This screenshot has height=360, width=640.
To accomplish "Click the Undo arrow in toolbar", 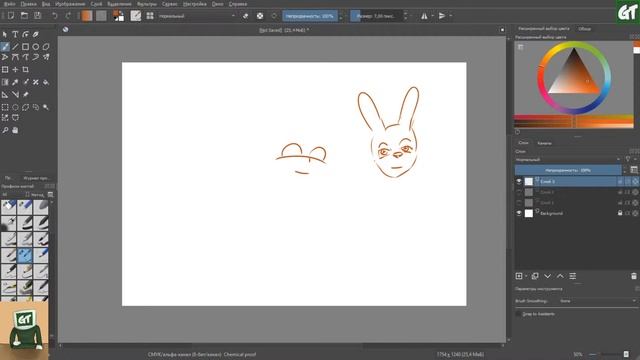I will 54,16.
